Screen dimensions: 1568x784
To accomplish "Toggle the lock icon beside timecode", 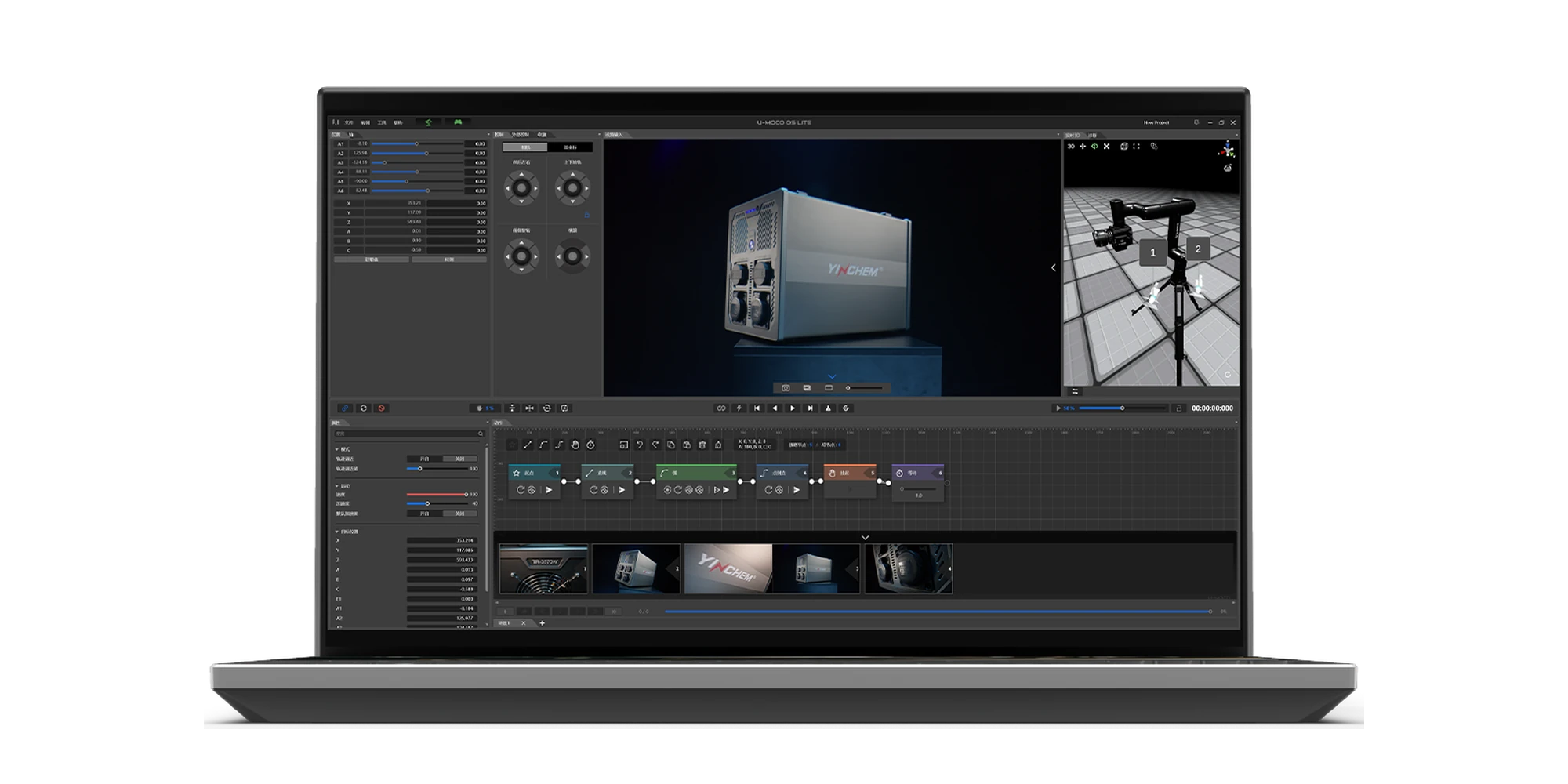I will [x=1178, y=408].
